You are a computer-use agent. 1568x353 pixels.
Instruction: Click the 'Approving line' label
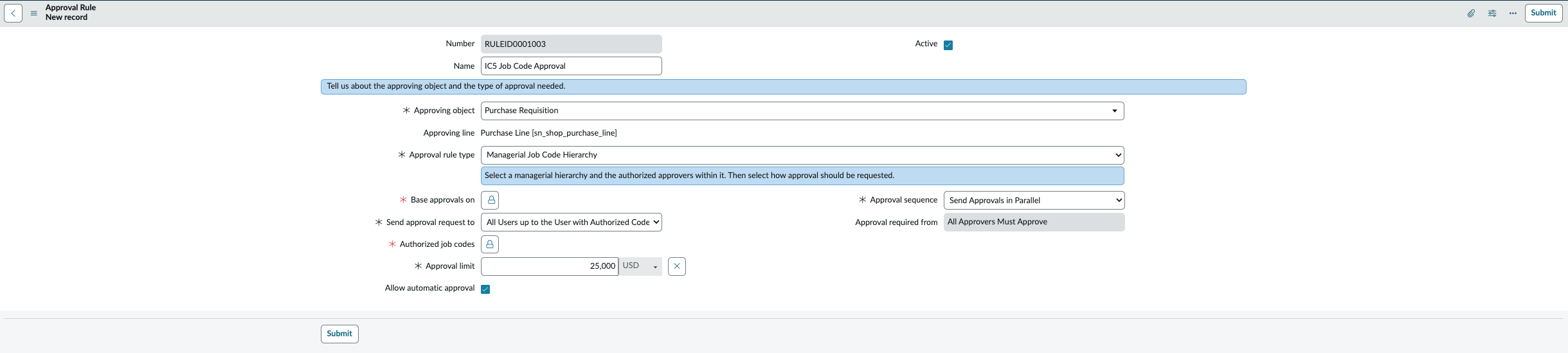tap(449, 133)
